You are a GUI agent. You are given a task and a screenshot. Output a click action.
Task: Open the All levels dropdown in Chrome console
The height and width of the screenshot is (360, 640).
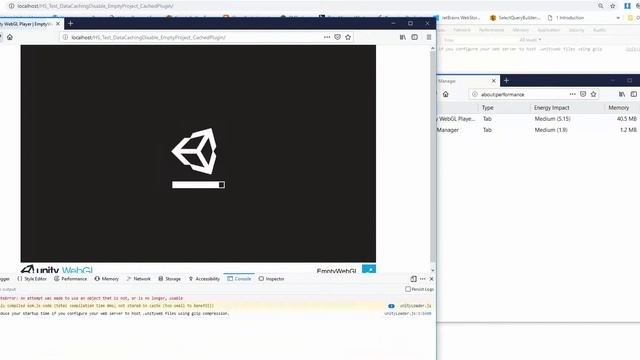530,40
